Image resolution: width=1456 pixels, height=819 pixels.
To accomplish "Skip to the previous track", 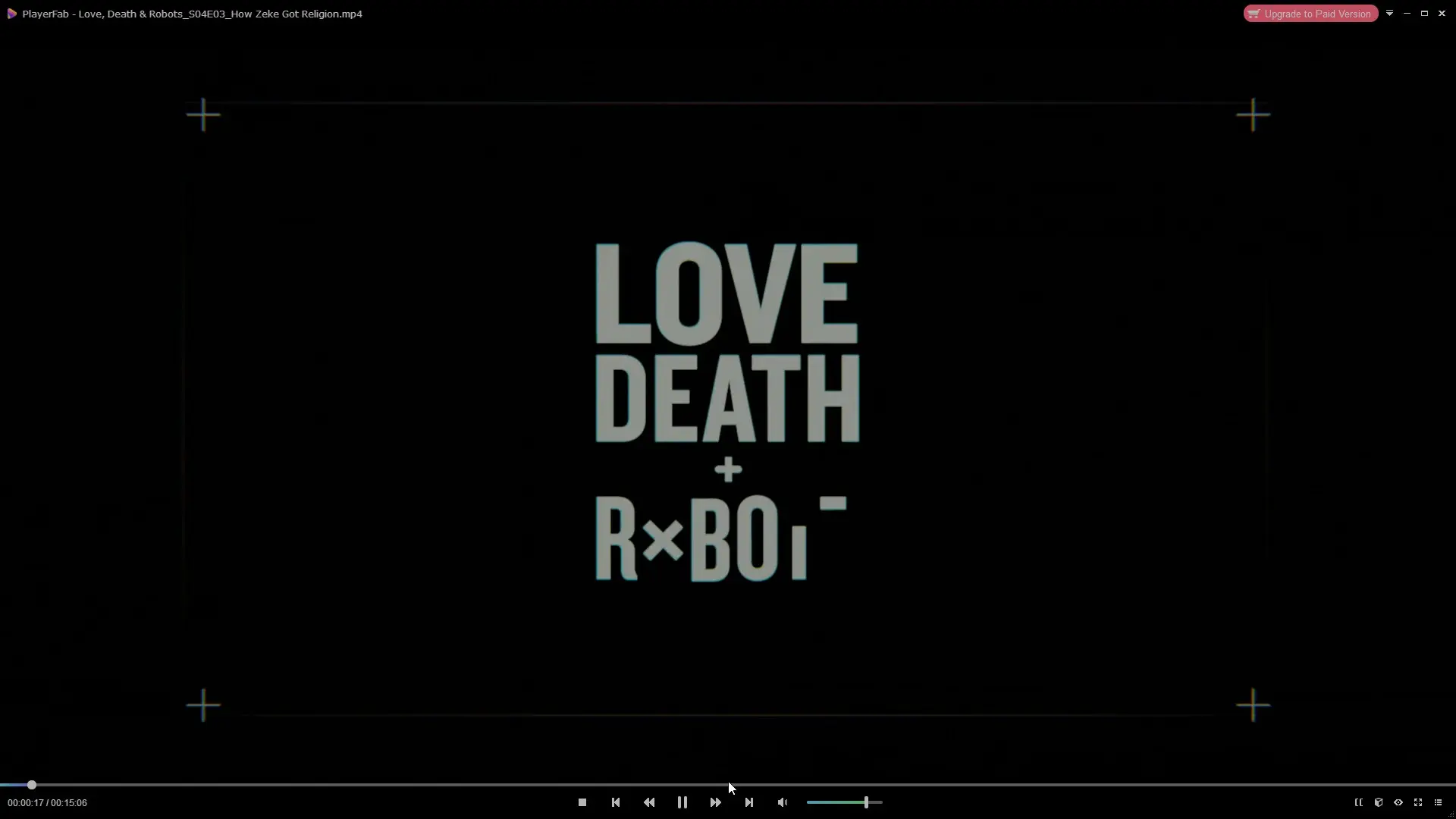I will (x=616, y=802).
